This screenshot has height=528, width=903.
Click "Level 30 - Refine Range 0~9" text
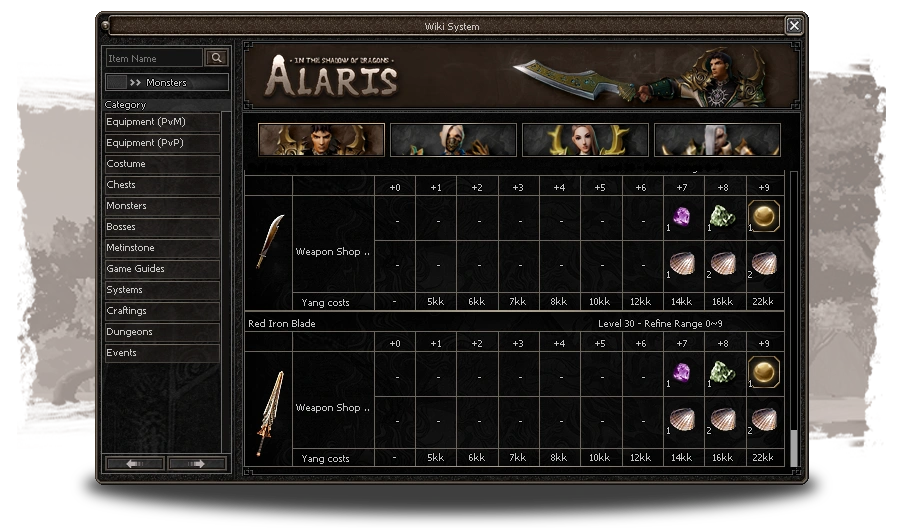[x=660, y=324]
